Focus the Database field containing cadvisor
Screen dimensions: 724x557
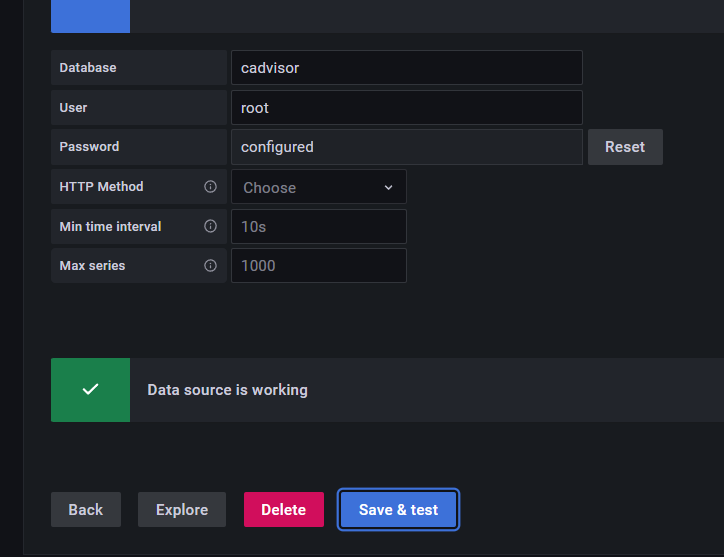pyautogui.click(x=407, y=68)
